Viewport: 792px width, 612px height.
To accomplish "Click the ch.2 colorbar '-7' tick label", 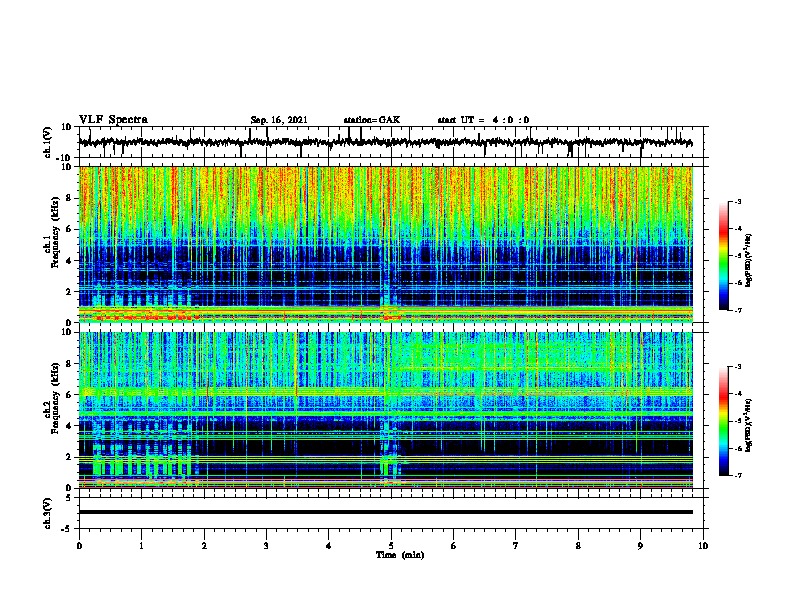I will (x=738, y=476).
